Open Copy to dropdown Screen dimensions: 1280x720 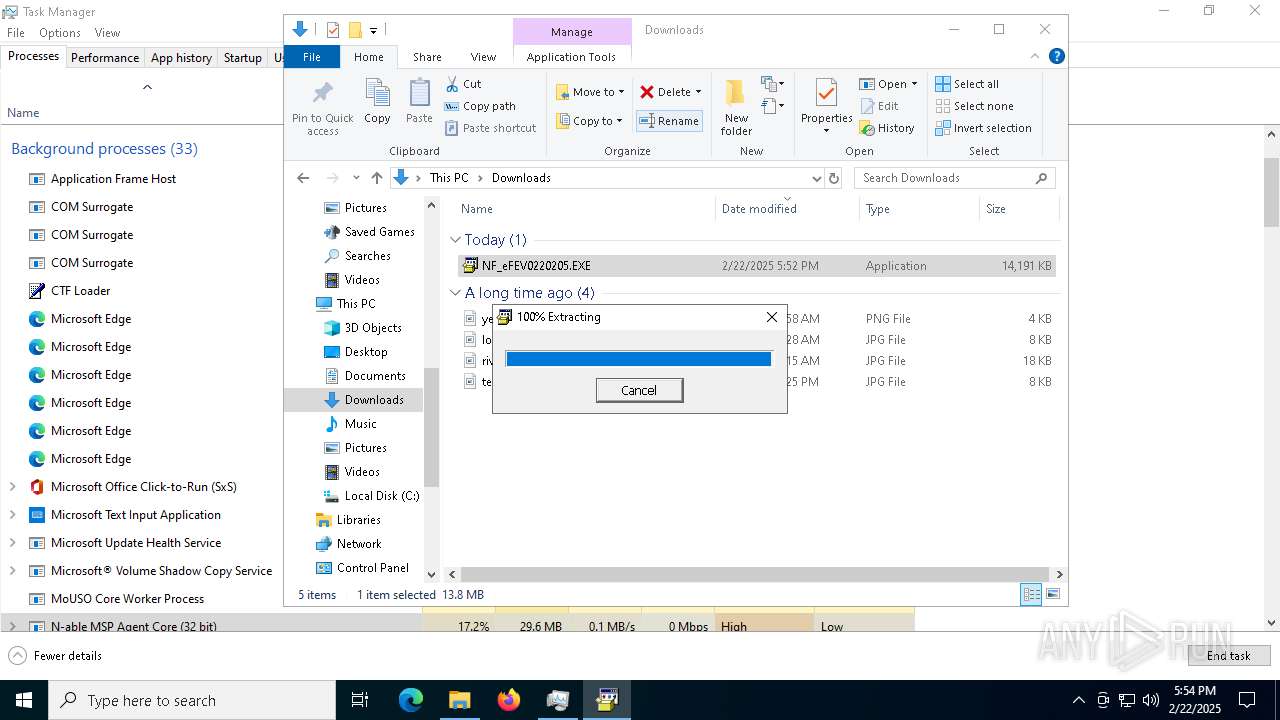pos(590,121)
